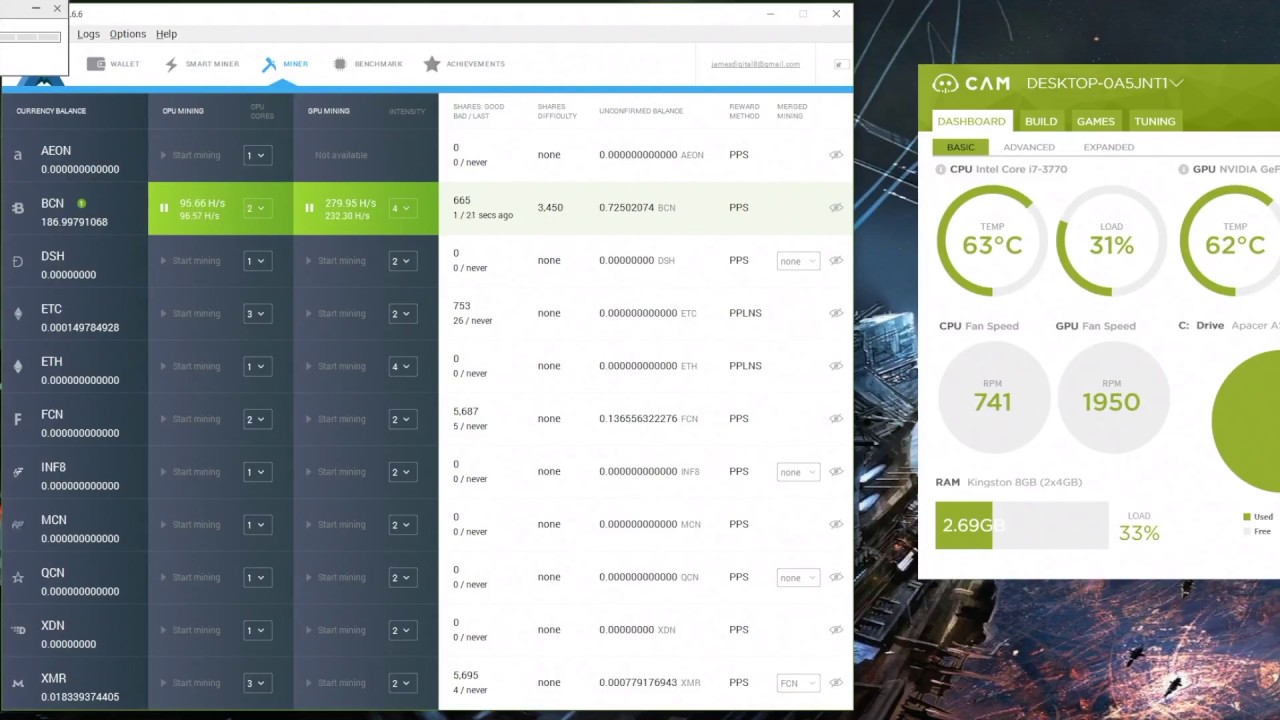Image resolution: width=1280 pixels, height=720 pixels.
Task: Select the Advanced view in CAM
Action: [1029, 147]
